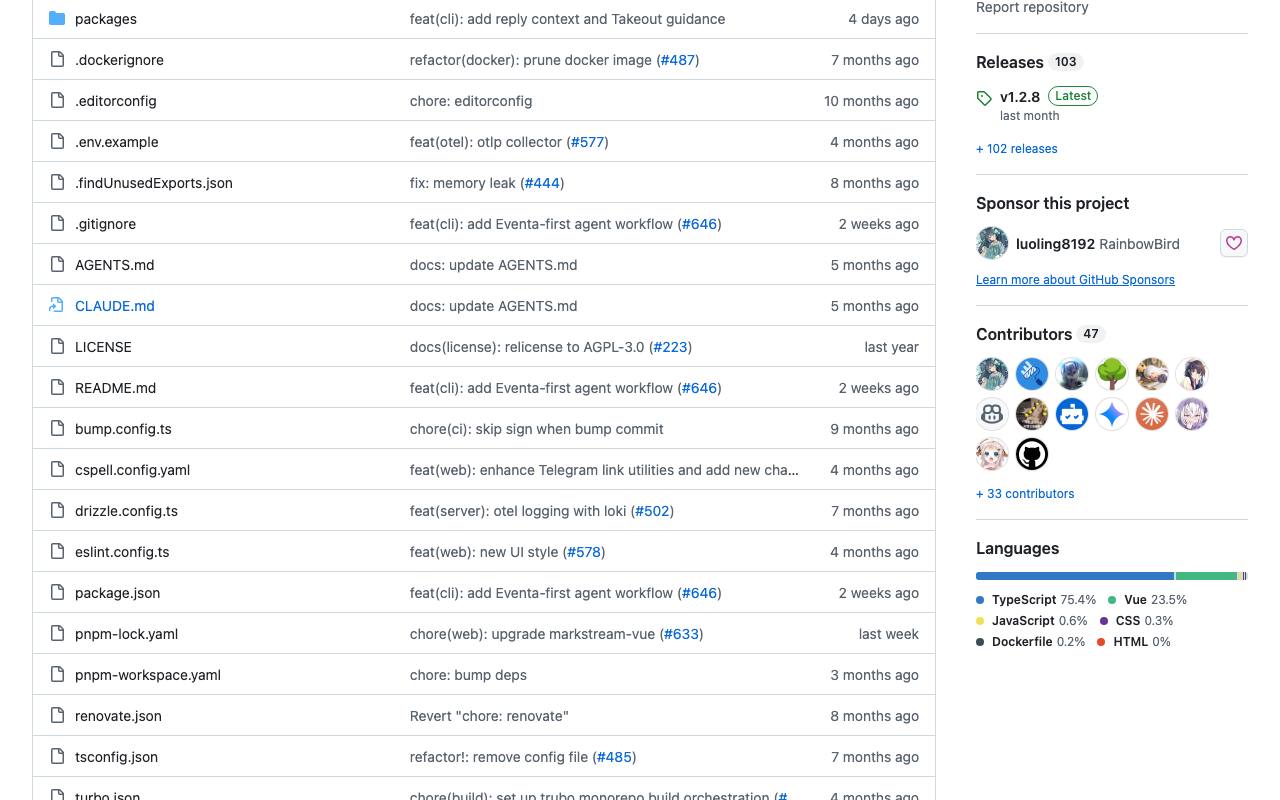1280x800 pixels.
Task: Open the GitHub logo contributor avatar
Action: [1032, 454]
